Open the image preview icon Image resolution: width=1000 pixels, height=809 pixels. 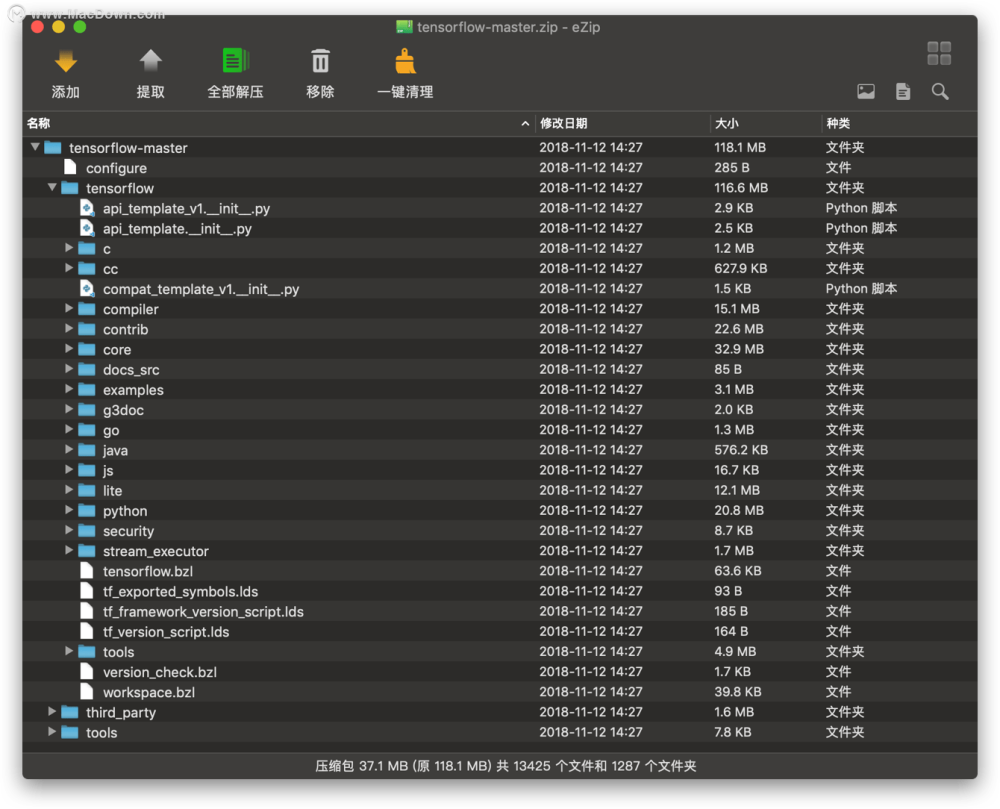[865, 92]
